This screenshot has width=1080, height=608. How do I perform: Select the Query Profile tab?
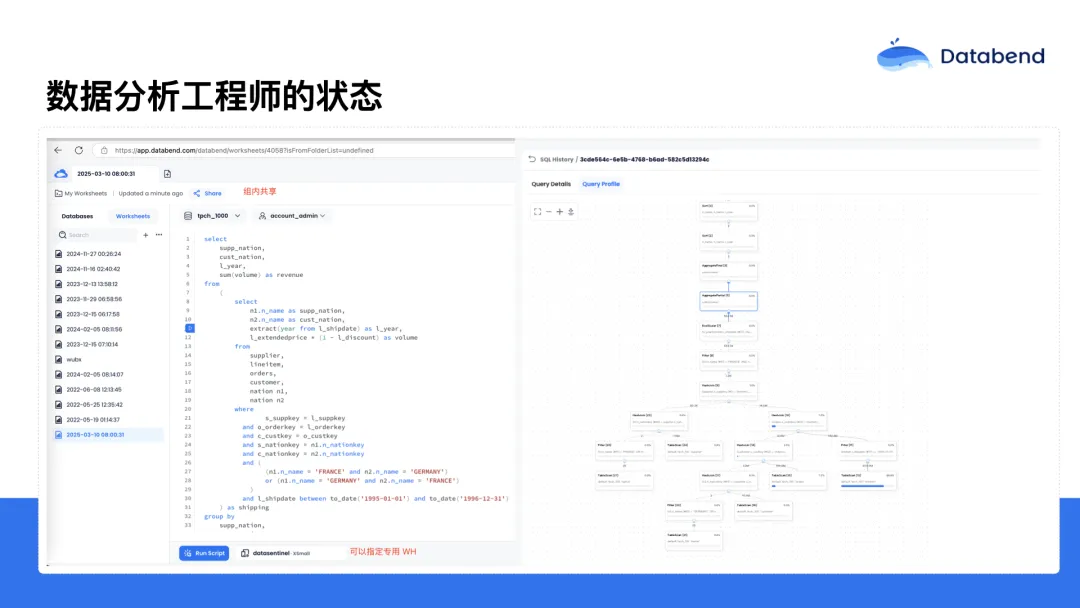click(601, 184)
